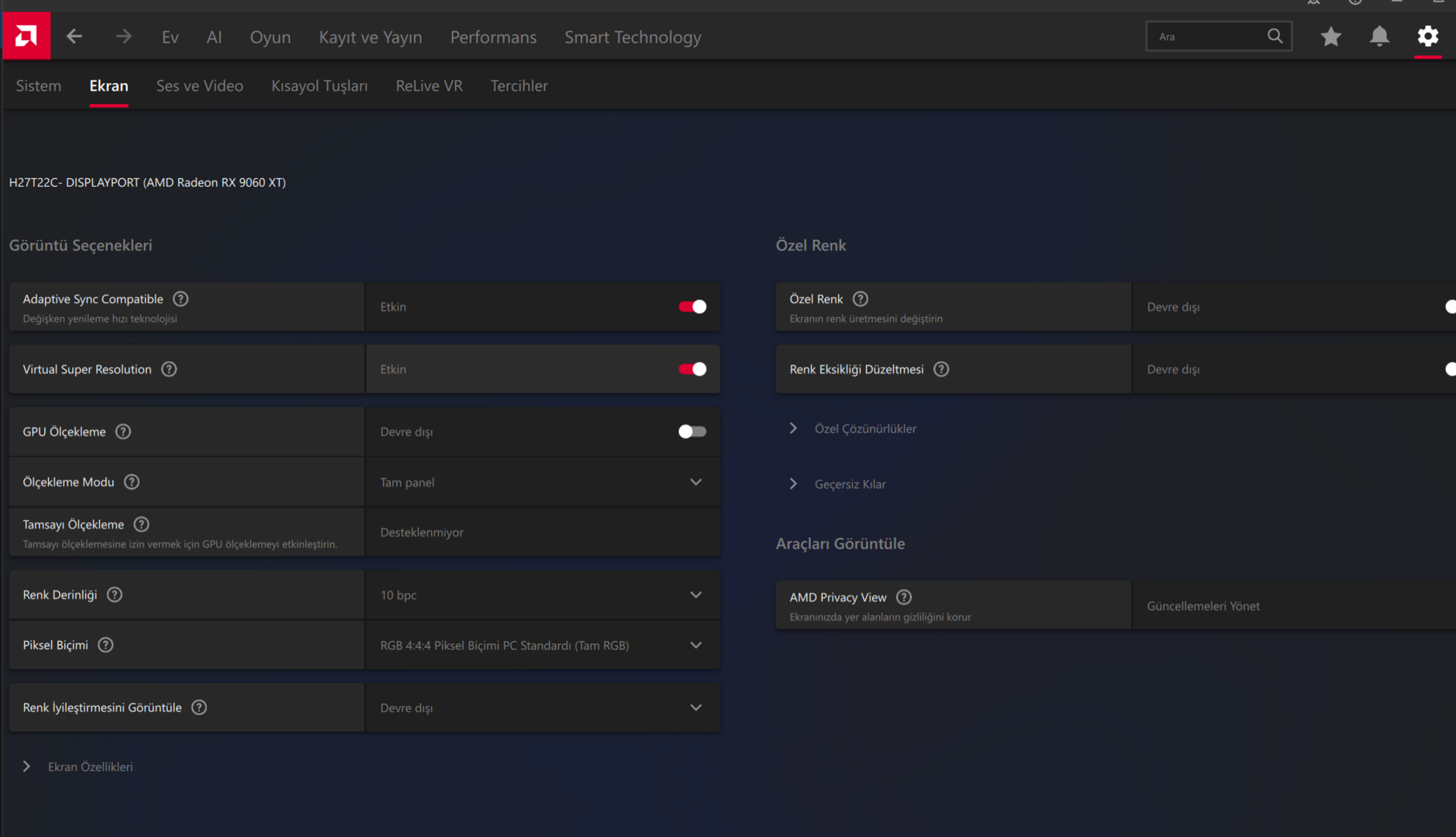Switch to ReLive VR tab

click(x=430, y=86)
